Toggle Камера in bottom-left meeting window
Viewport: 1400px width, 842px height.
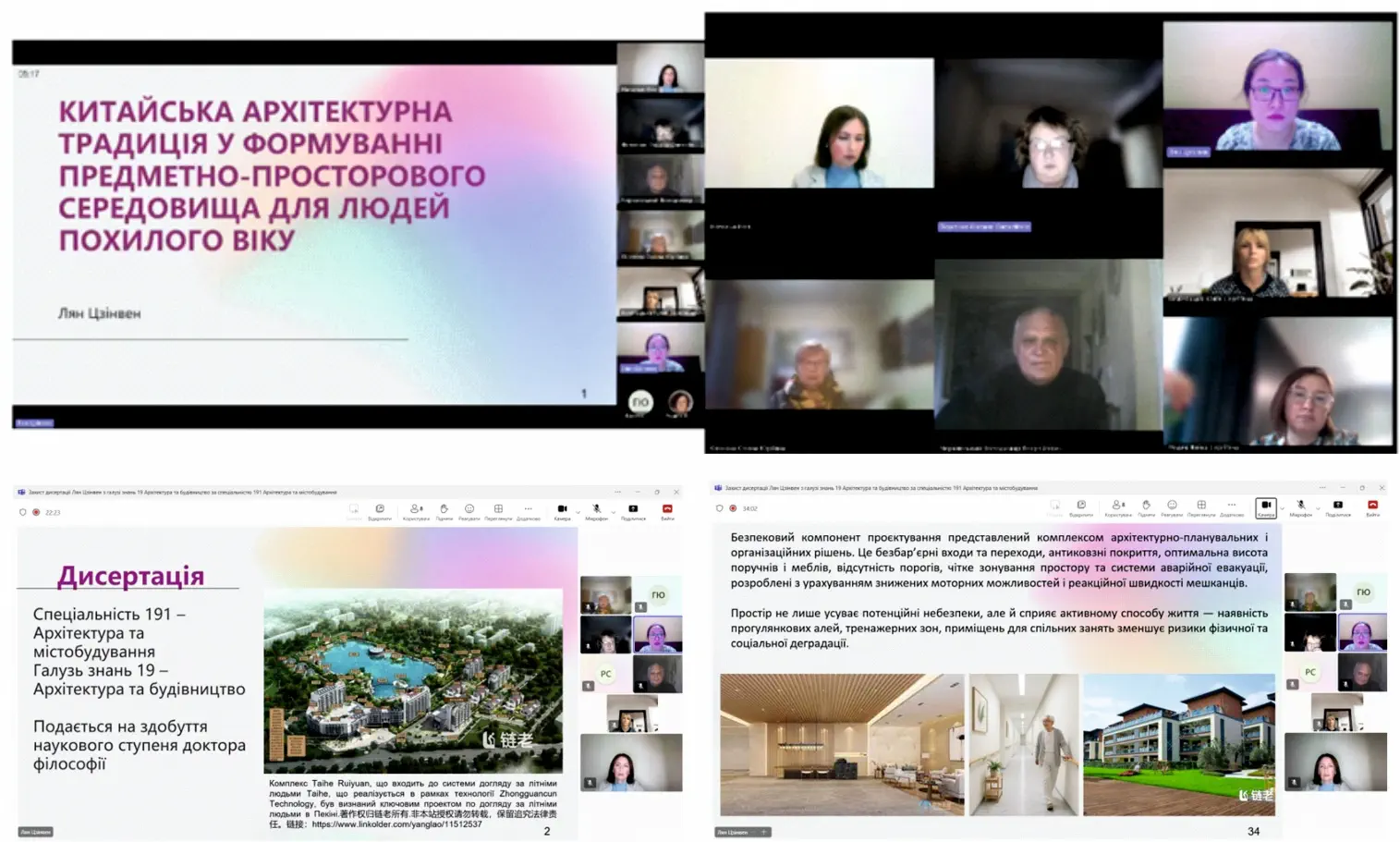pos(562,509)
